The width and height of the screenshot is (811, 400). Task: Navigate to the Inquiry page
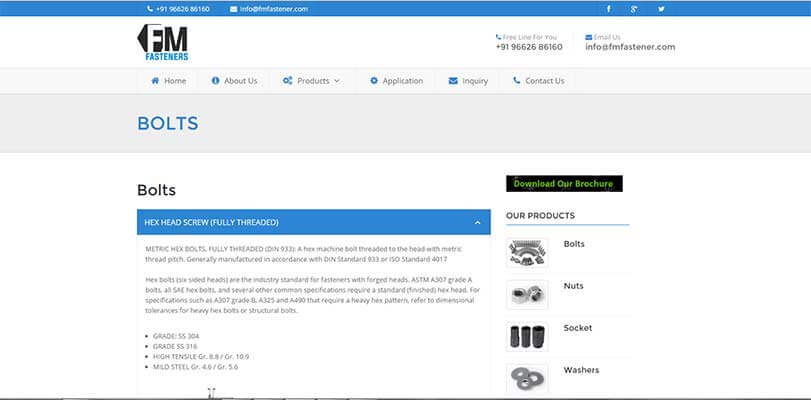pos(468,81)
